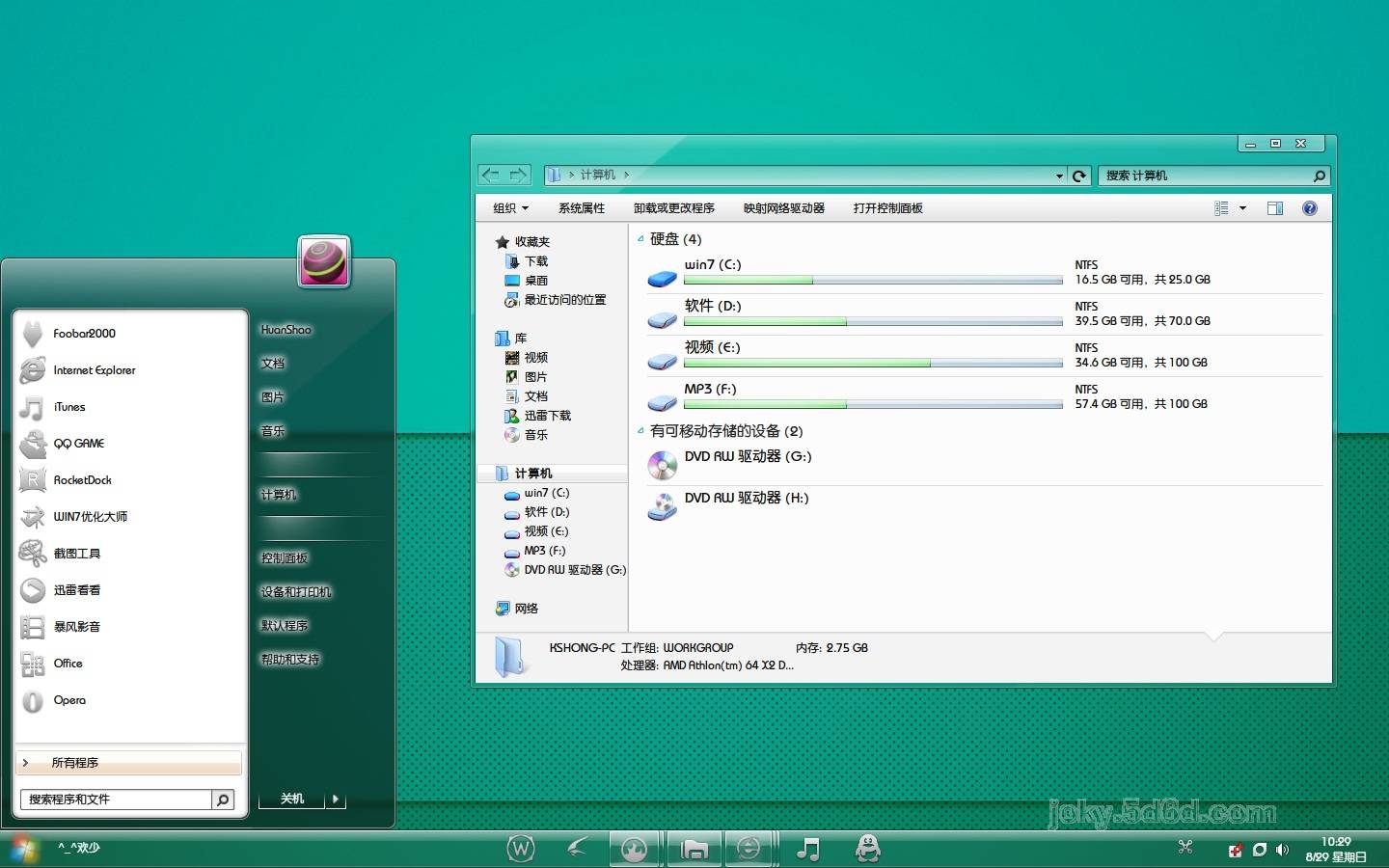
Task: Click the 视频 (E:) capacity bar
Action: (873, 364)
